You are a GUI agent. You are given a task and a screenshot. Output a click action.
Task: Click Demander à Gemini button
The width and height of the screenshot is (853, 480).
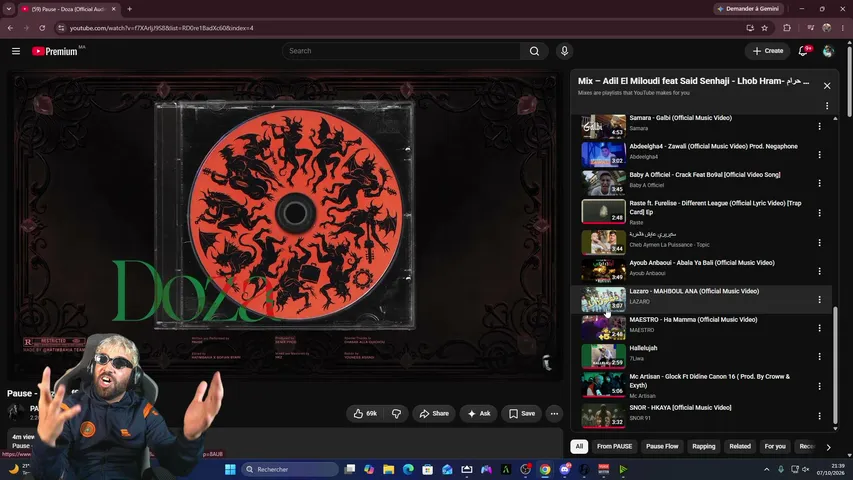(749, 9)
